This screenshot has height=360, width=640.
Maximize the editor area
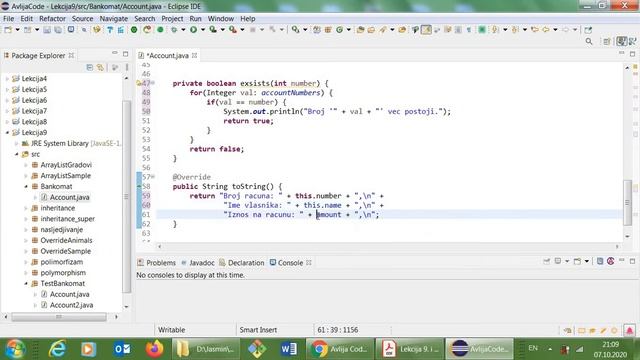(x=633, y=53)
